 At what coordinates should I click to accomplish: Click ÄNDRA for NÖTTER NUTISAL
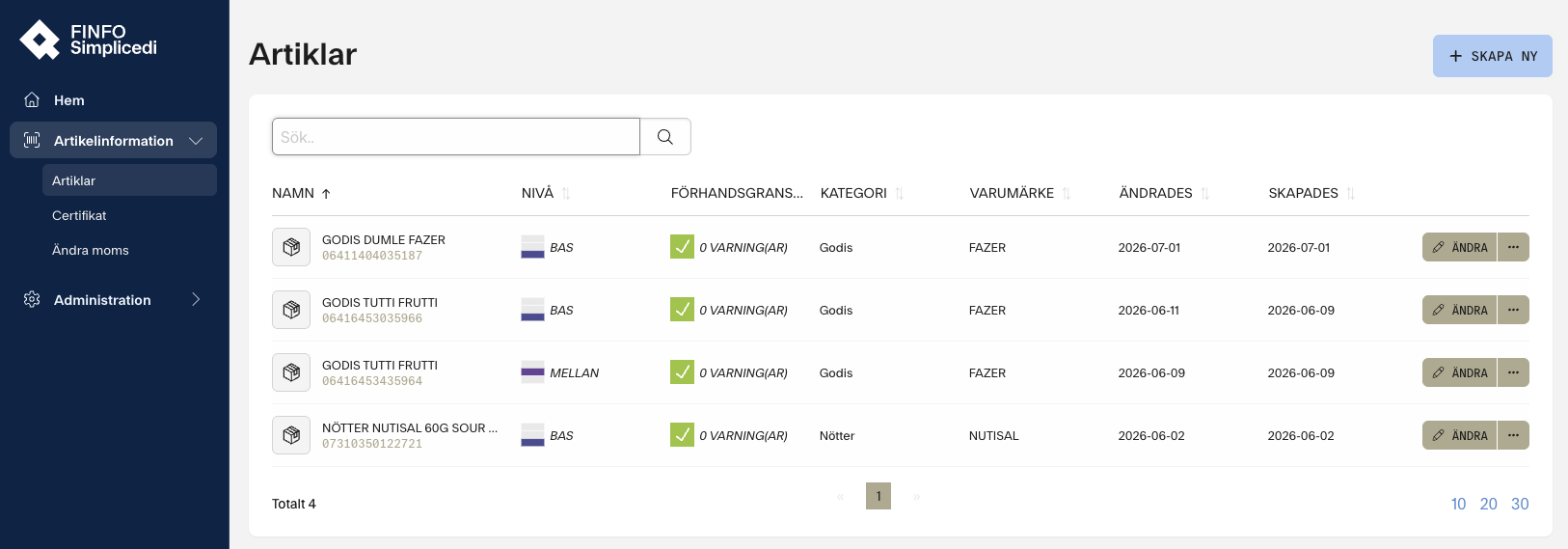pyautogui.click(x=1459, y=435)
